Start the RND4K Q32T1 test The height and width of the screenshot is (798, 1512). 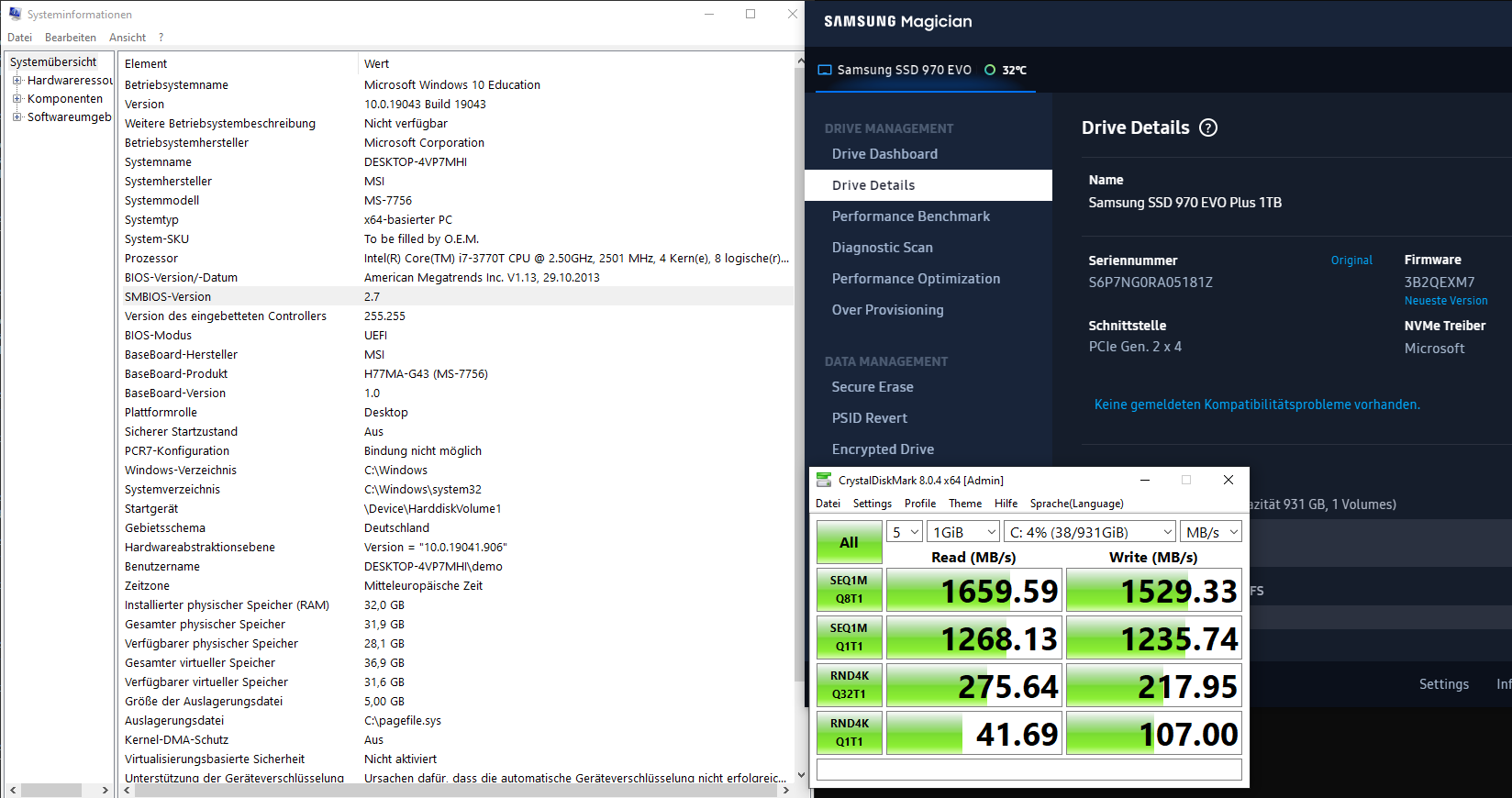850,685
